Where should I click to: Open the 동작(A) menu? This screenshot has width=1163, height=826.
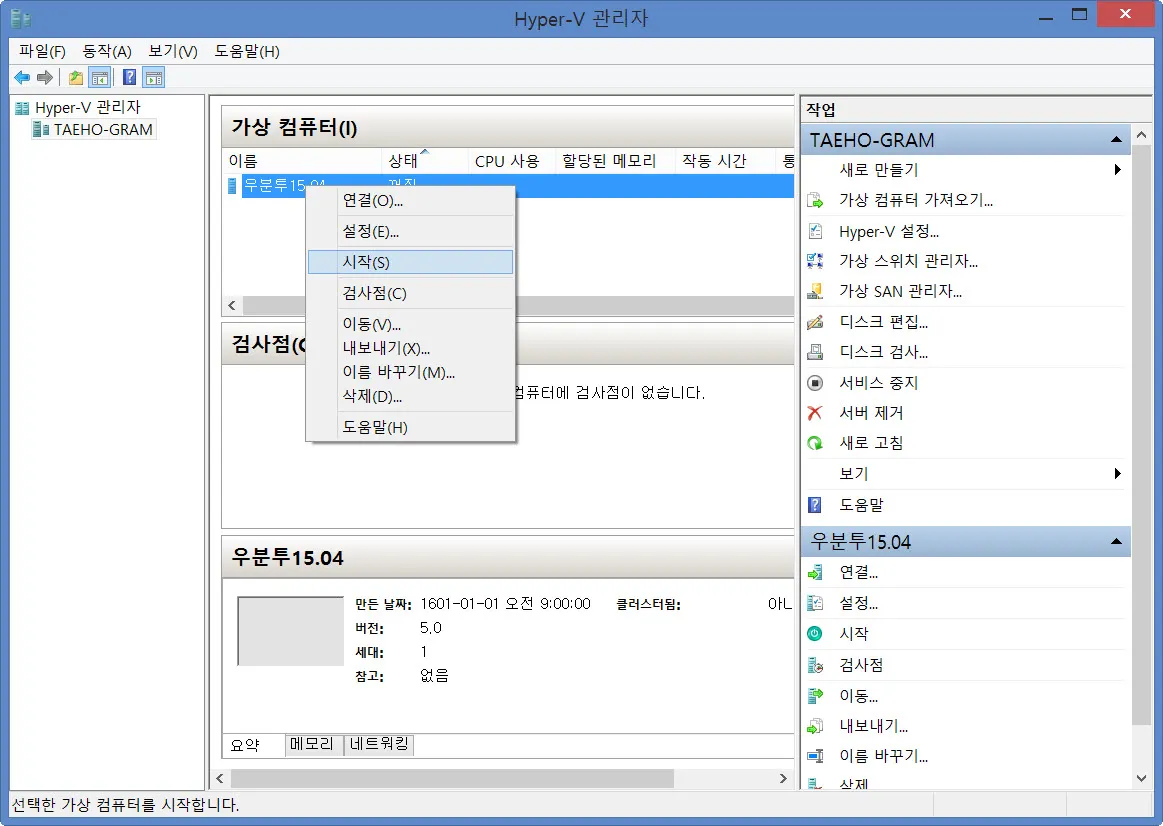coord(107,51)
